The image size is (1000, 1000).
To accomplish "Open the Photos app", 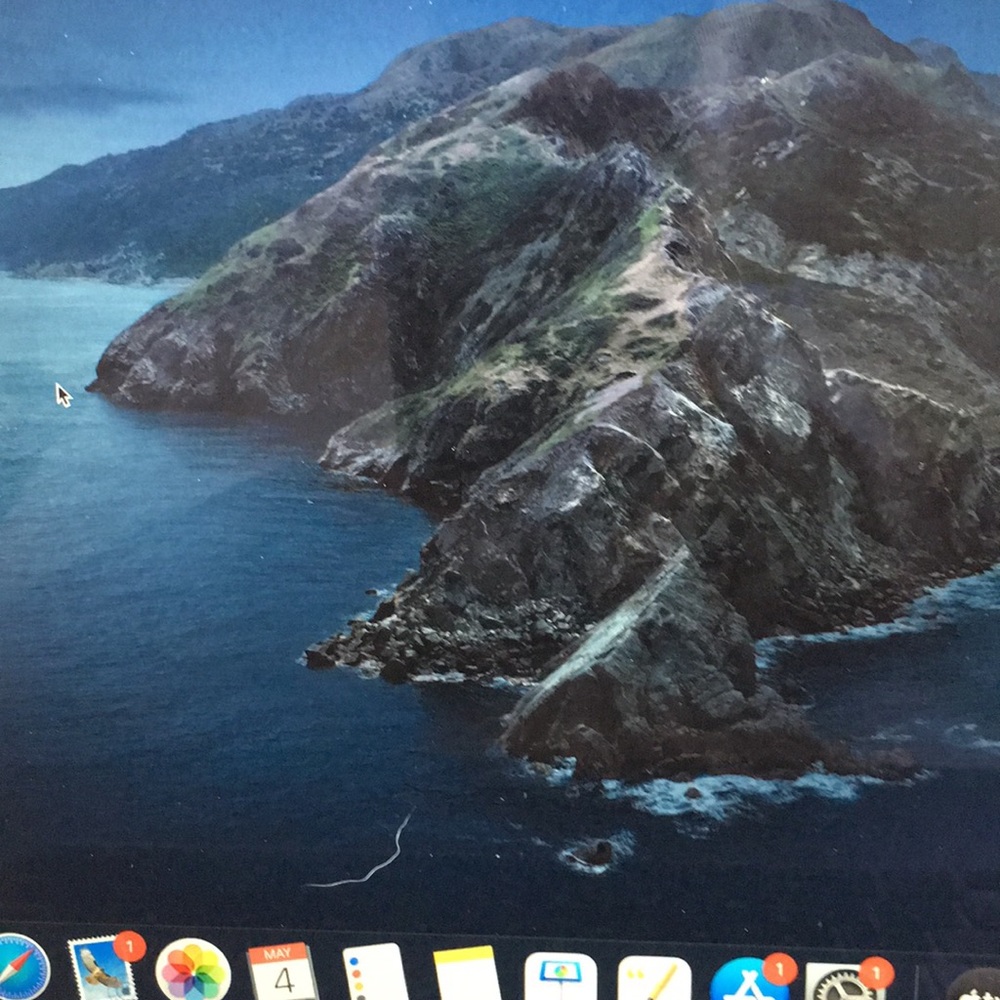I will tap(193, 971).
